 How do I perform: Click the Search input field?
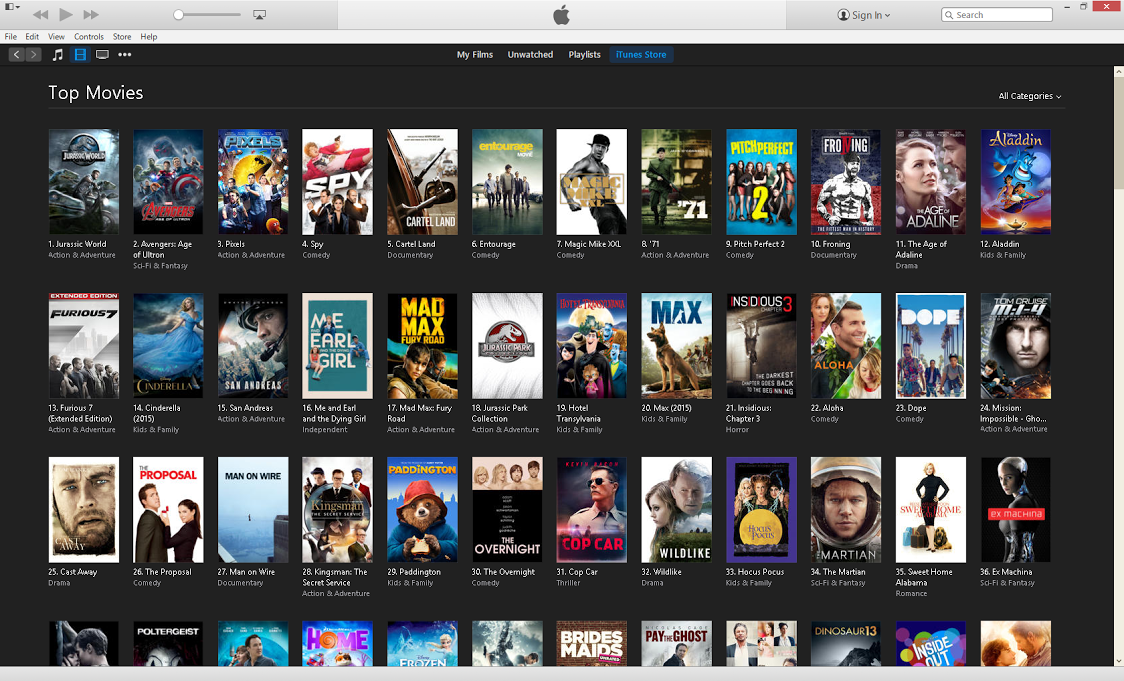tap(996, 14)
